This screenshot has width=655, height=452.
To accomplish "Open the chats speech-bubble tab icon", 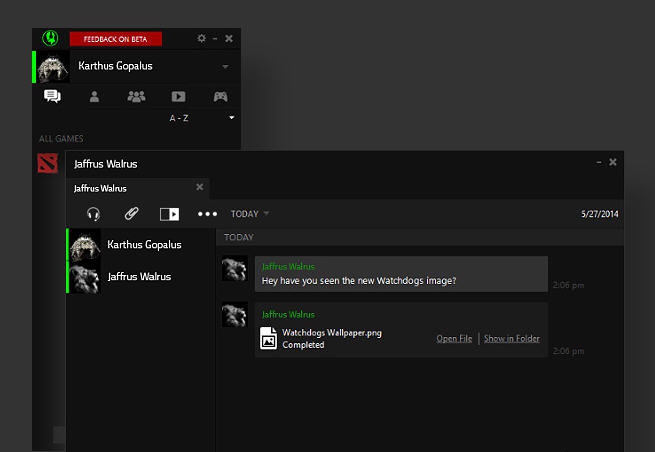I will [x=52, y=97].
